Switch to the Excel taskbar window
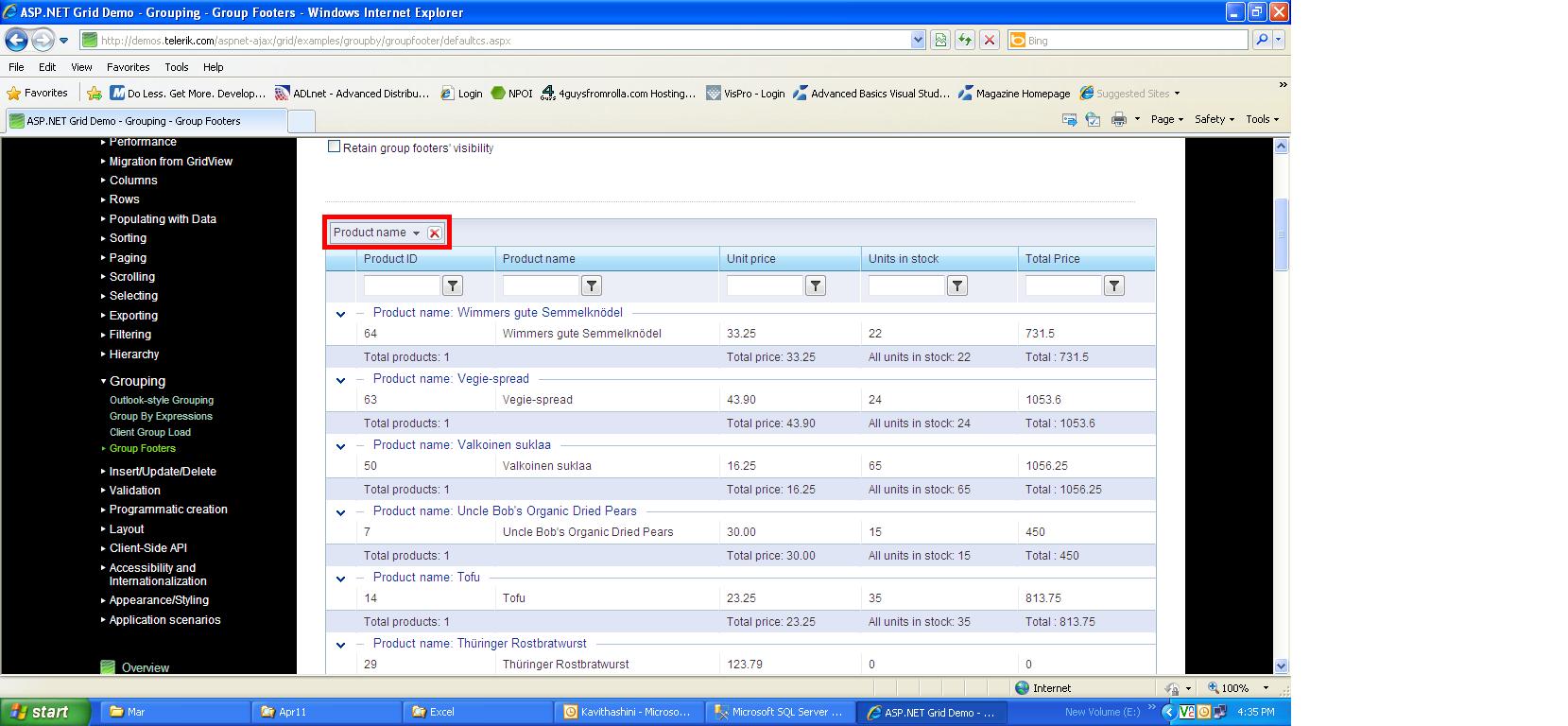The image size is (1568, 726). pyautogui.click(x=477, y=712)
